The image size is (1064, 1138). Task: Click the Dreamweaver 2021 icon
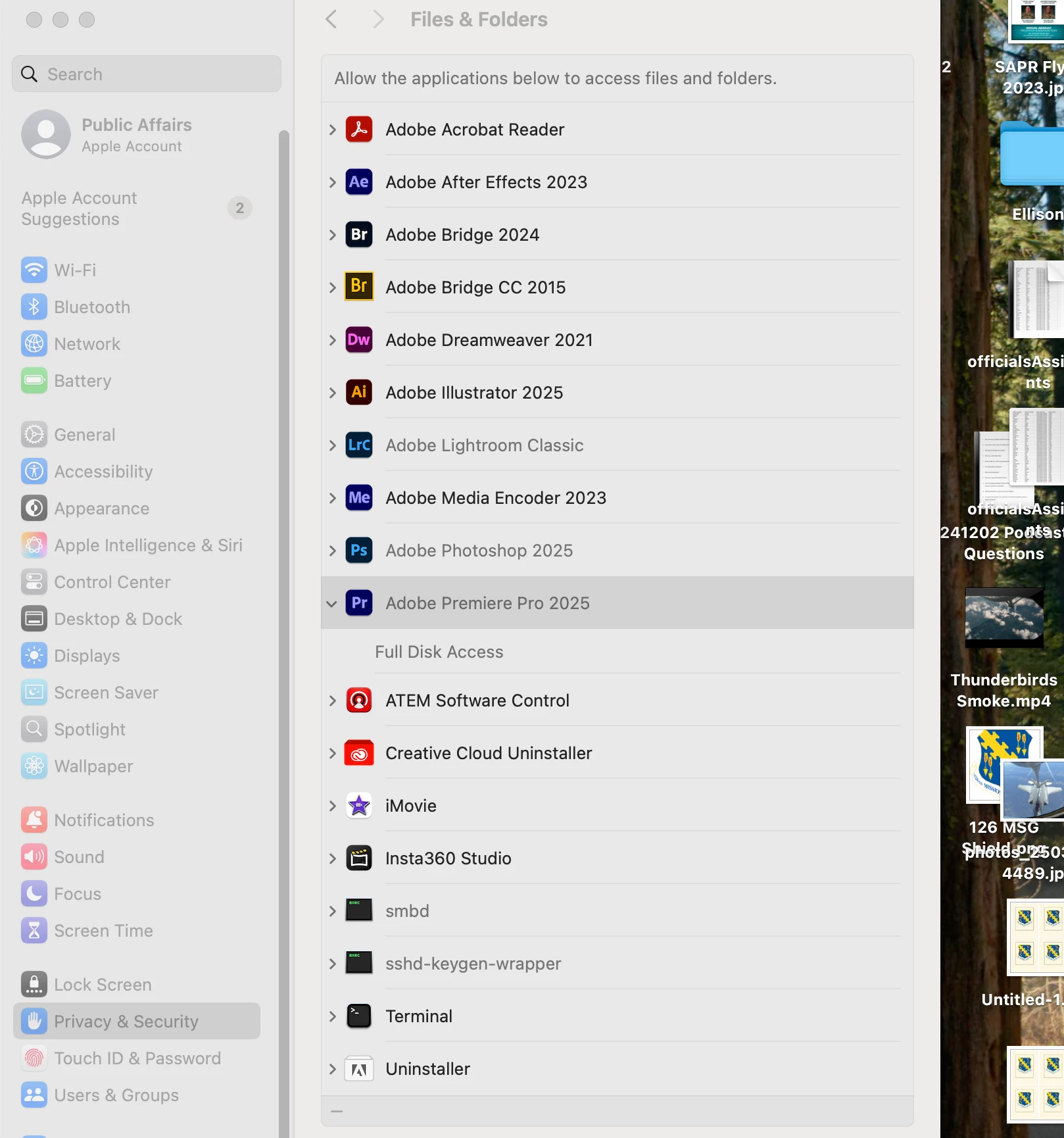[x=359, y=340]
